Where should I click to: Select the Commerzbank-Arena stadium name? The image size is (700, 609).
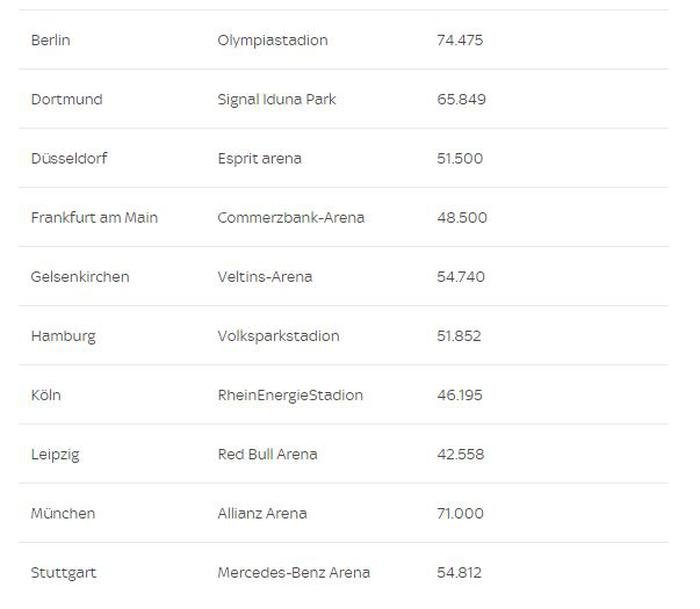coord(291,217)
